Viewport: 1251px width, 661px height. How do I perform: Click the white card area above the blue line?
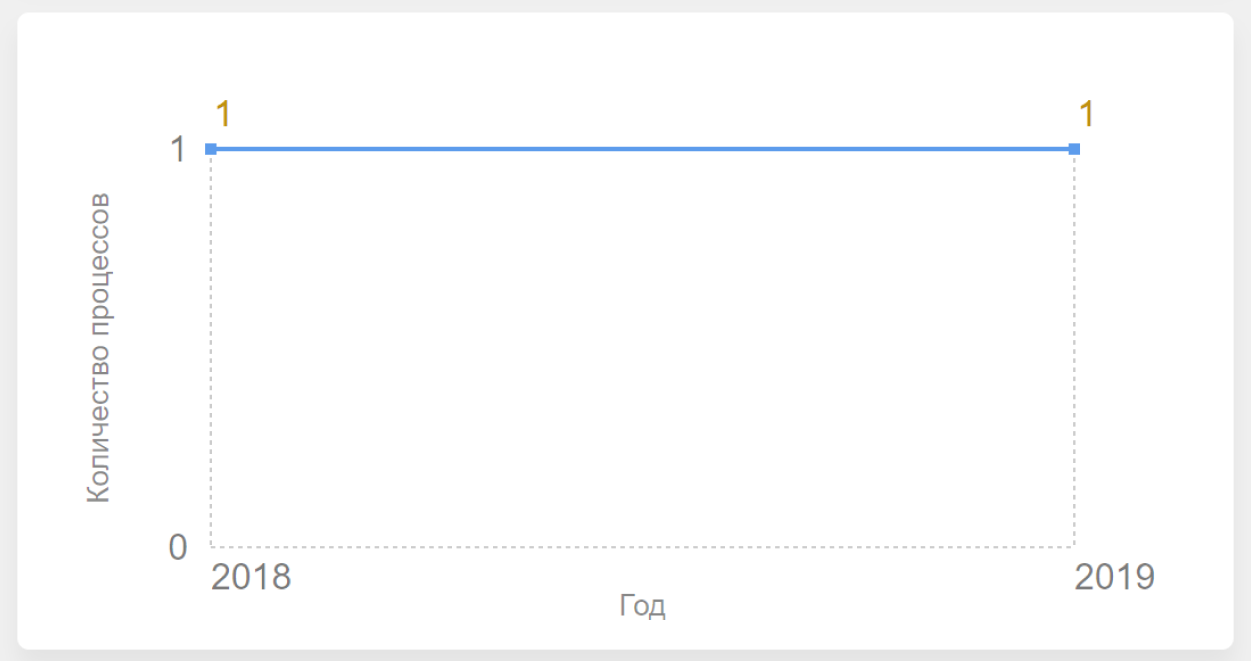642,70
